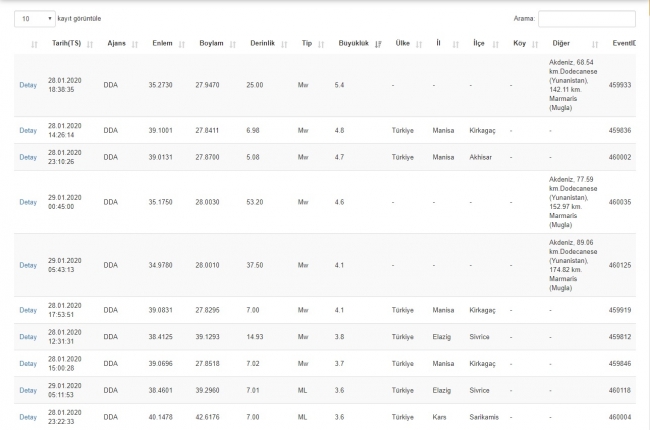Click Detay for 29.01.2020 00:45:00 event
This screenshot has height=430, width=650.
coord(28,202)
